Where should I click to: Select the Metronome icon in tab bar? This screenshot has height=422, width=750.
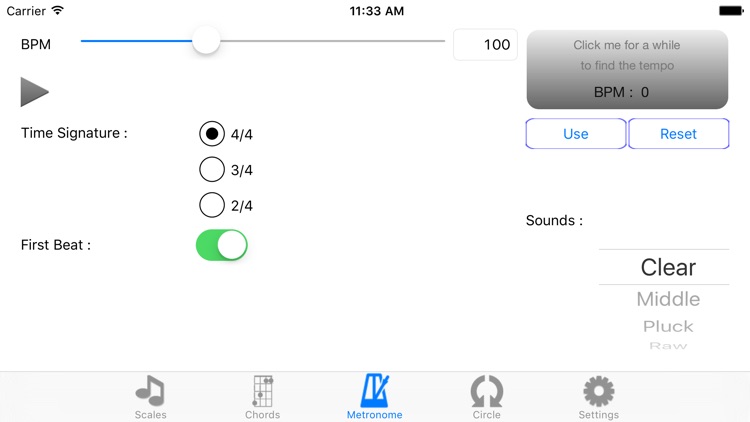(375, 390)
